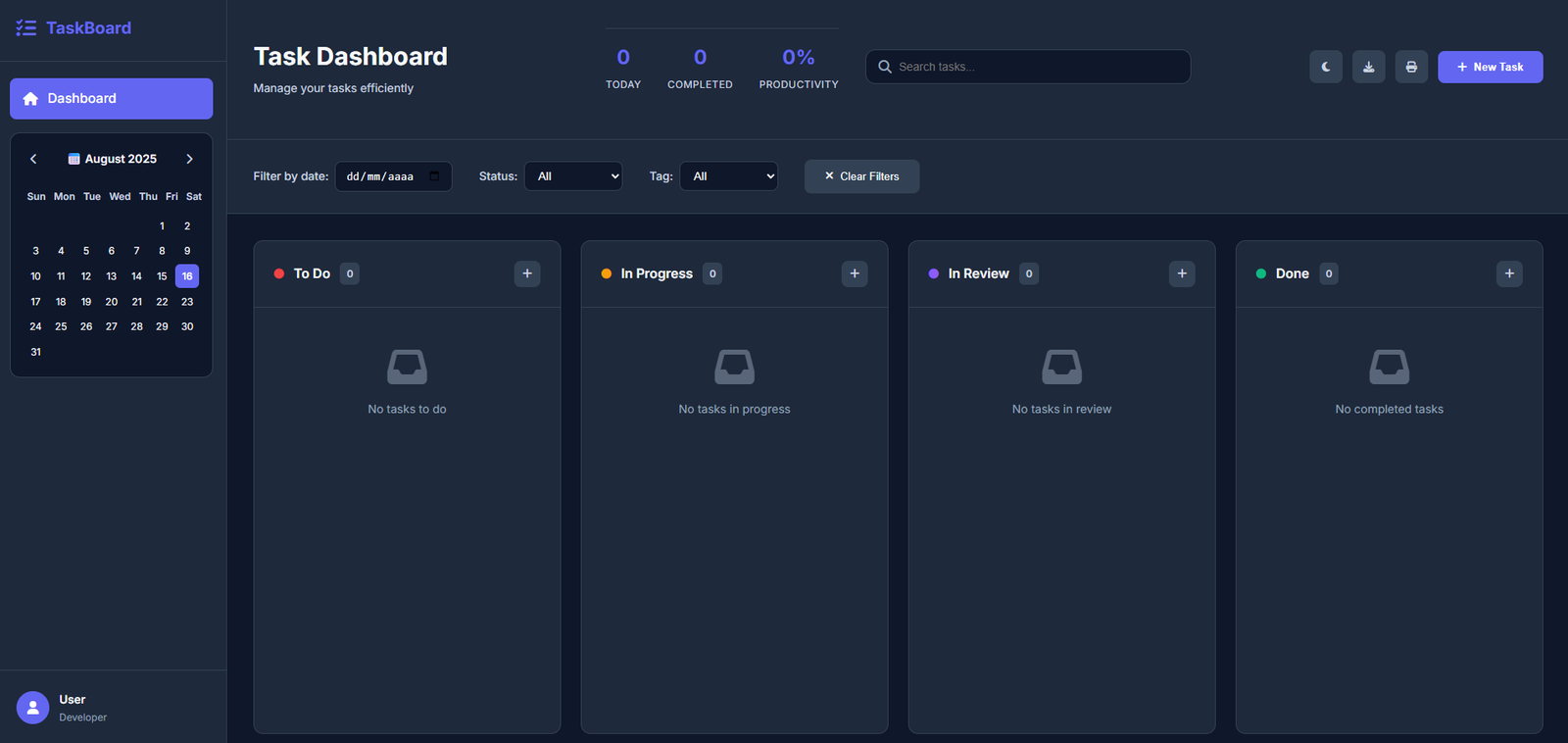Click the search tasks input field
Screen dimensions: 1568x743
click(x=1028, y=67)
